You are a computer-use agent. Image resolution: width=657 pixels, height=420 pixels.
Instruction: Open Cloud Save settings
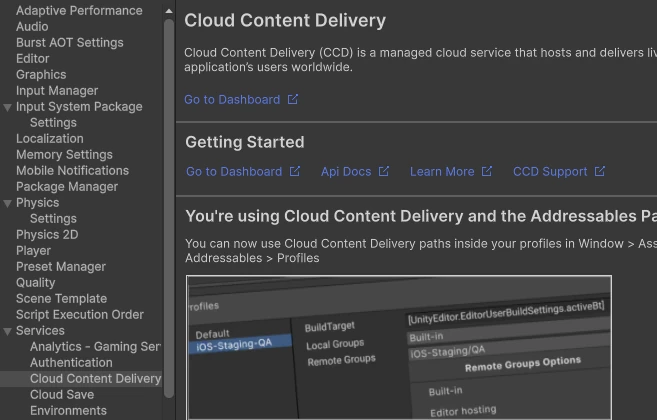tap(62, 394)
